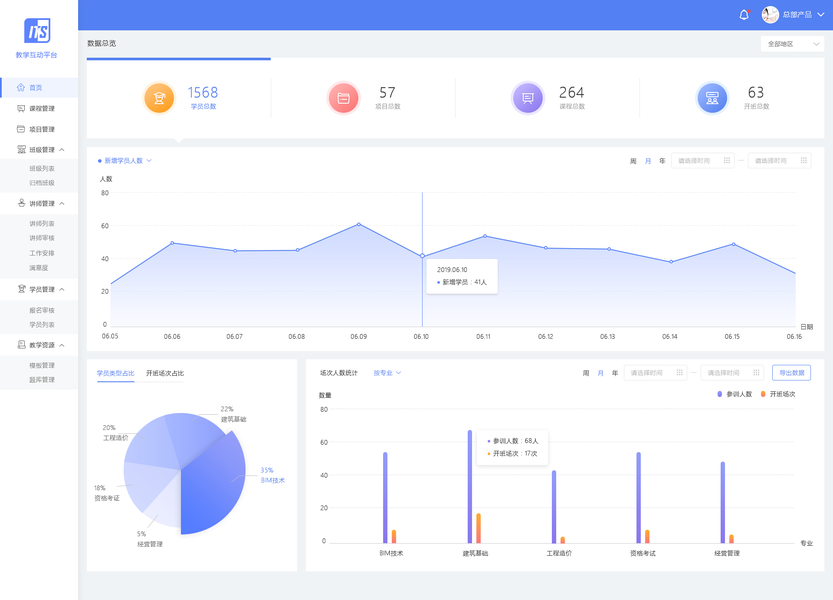Collapse the 讲师管理 menu chevron
This screenshot has height=600, width=833.
pyautogui.click(x=62, y=204)
